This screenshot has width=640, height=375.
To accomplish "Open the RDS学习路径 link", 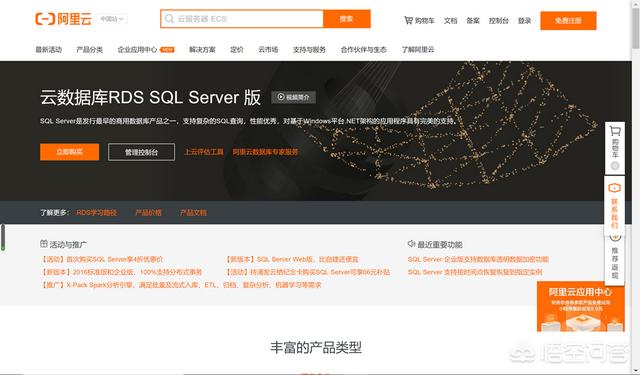I will pos(96,213).
